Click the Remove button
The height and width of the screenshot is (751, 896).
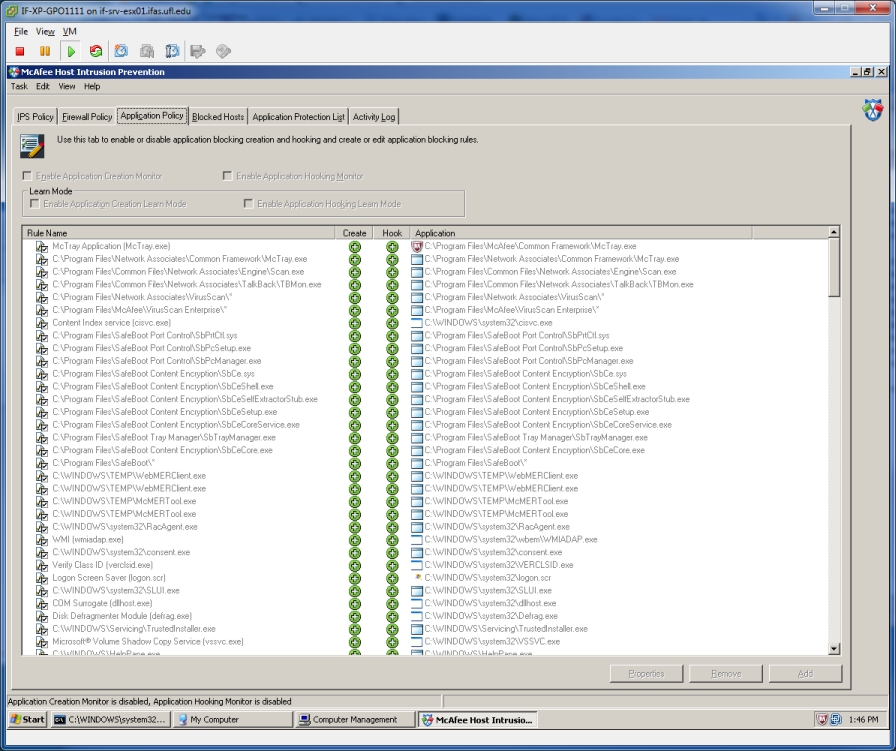pyautogui.click(x=726, y=674)
